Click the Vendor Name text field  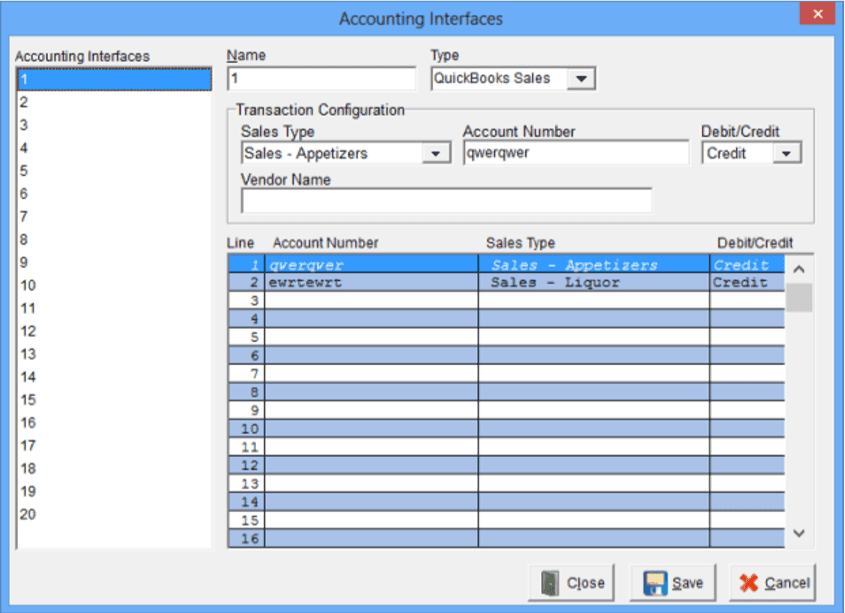point(446,201)
